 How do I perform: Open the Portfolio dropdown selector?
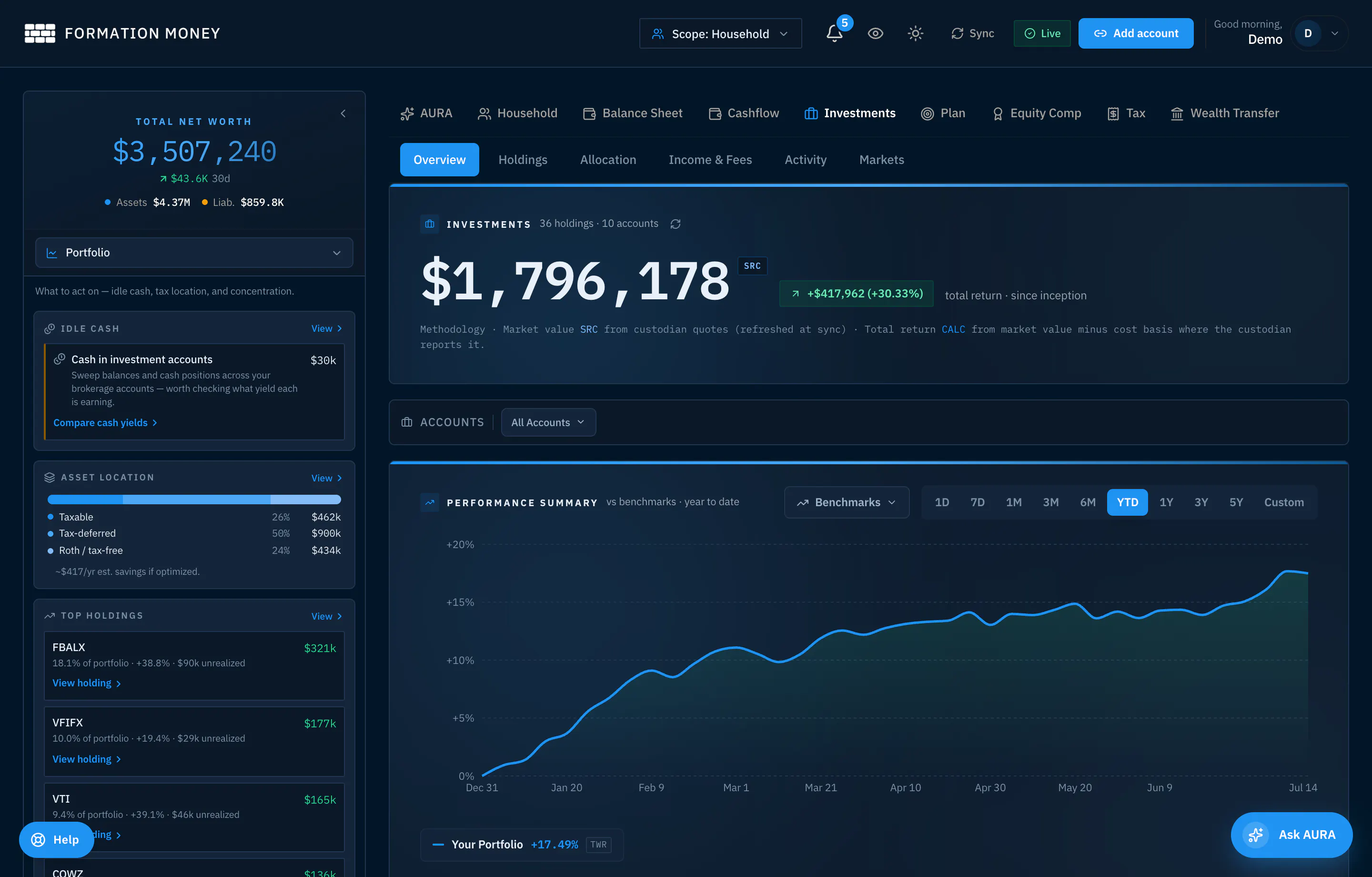coord(194,253)
